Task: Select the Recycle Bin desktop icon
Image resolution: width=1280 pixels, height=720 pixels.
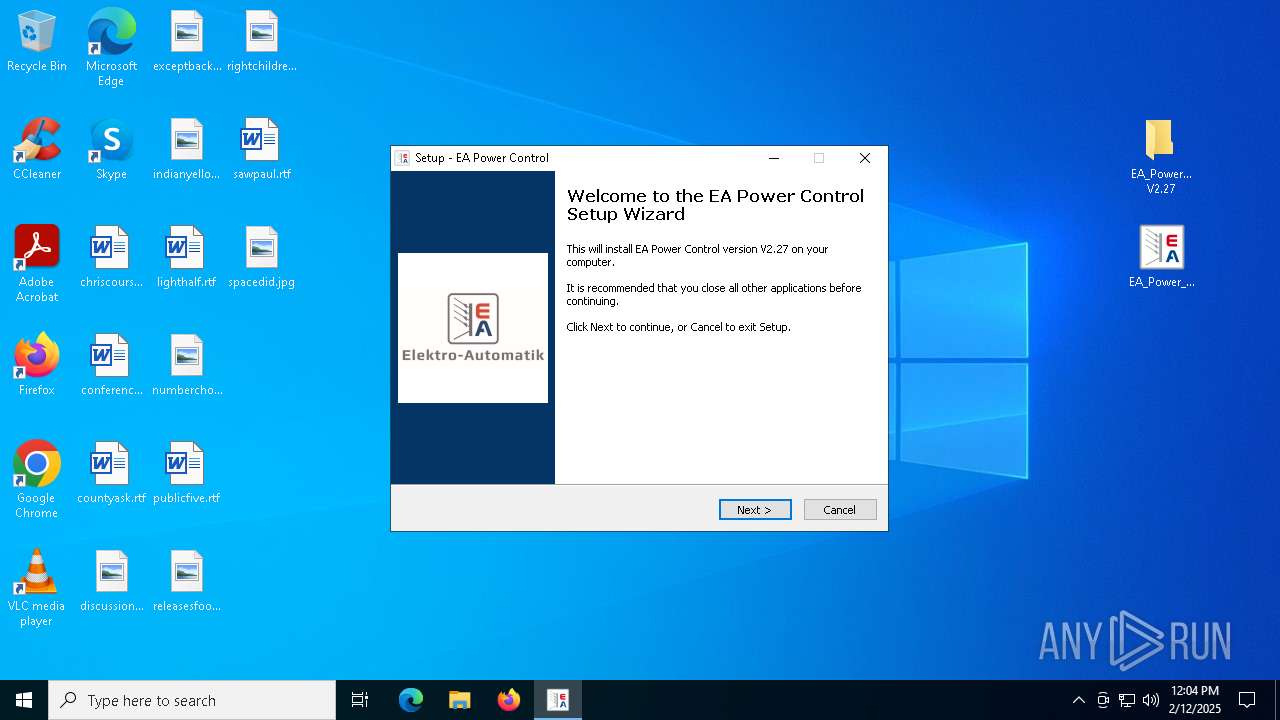Action: click(x=37, y=42)
